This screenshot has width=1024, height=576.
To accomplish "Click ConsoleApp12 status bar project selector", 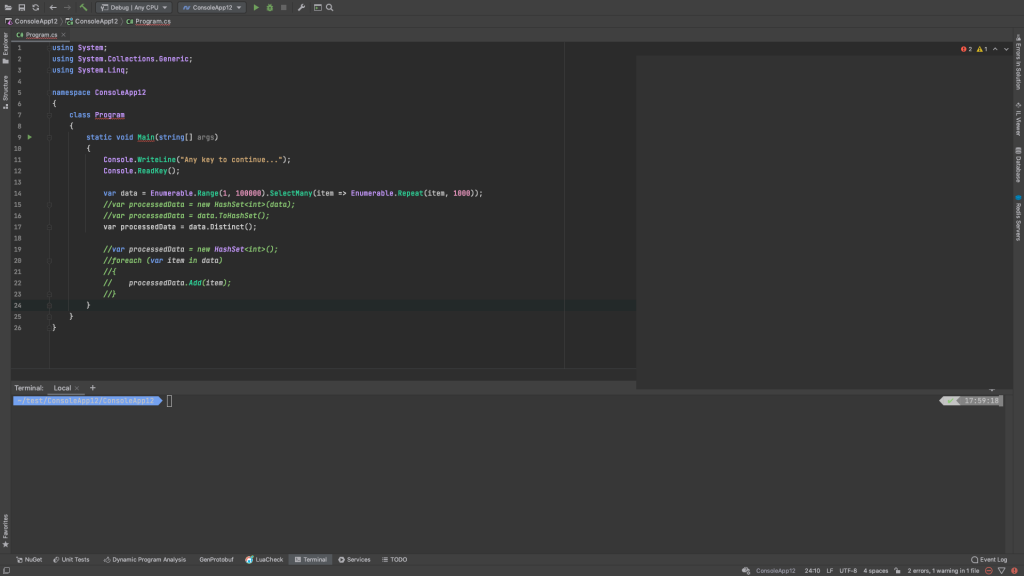I will (776, 571).
